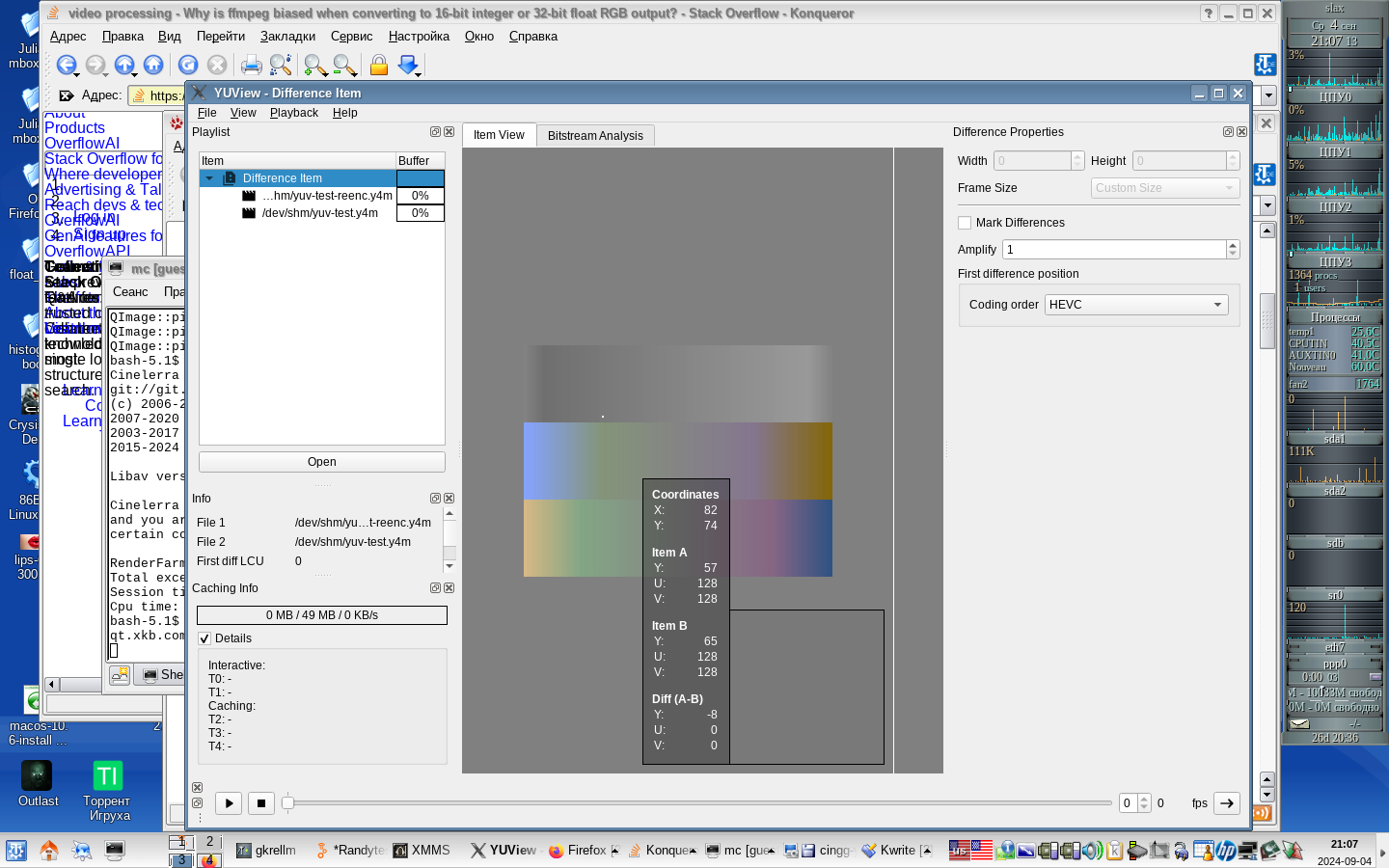Click Konqueror's reload page icon
The height and width of the screenshot is (868, 1389).
pos(188,65)
